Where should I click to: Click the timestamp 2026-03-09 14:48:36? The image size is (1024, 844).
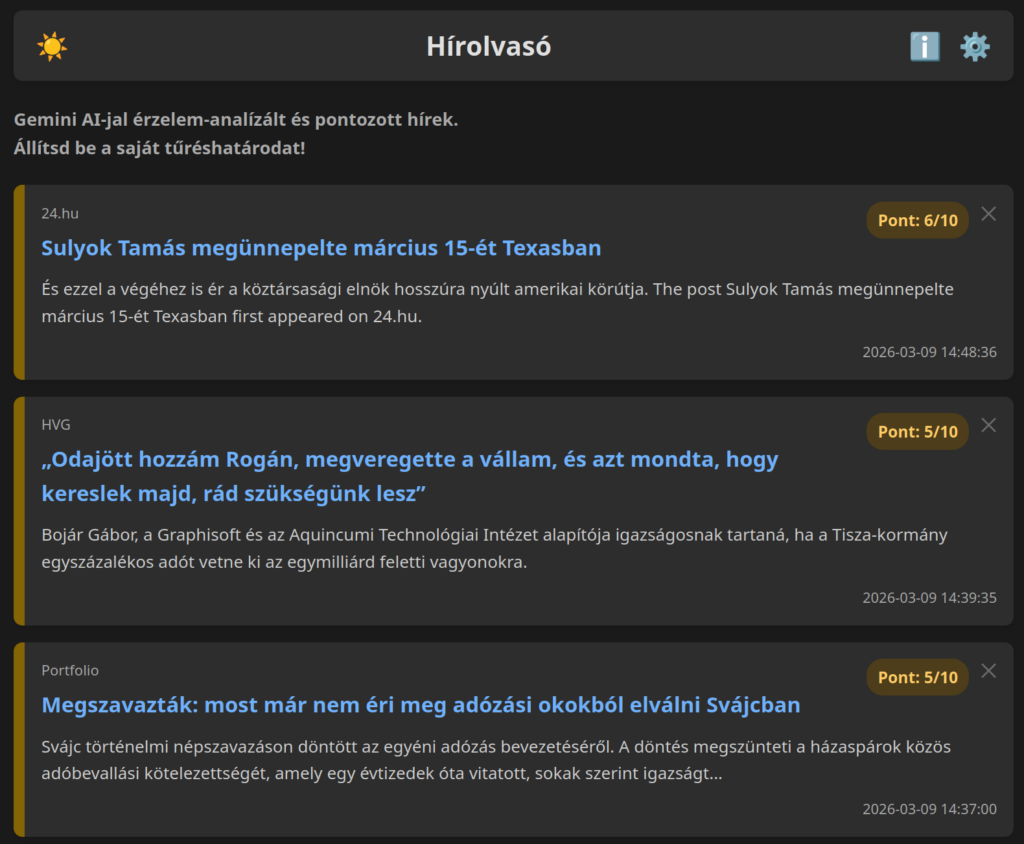929,352
